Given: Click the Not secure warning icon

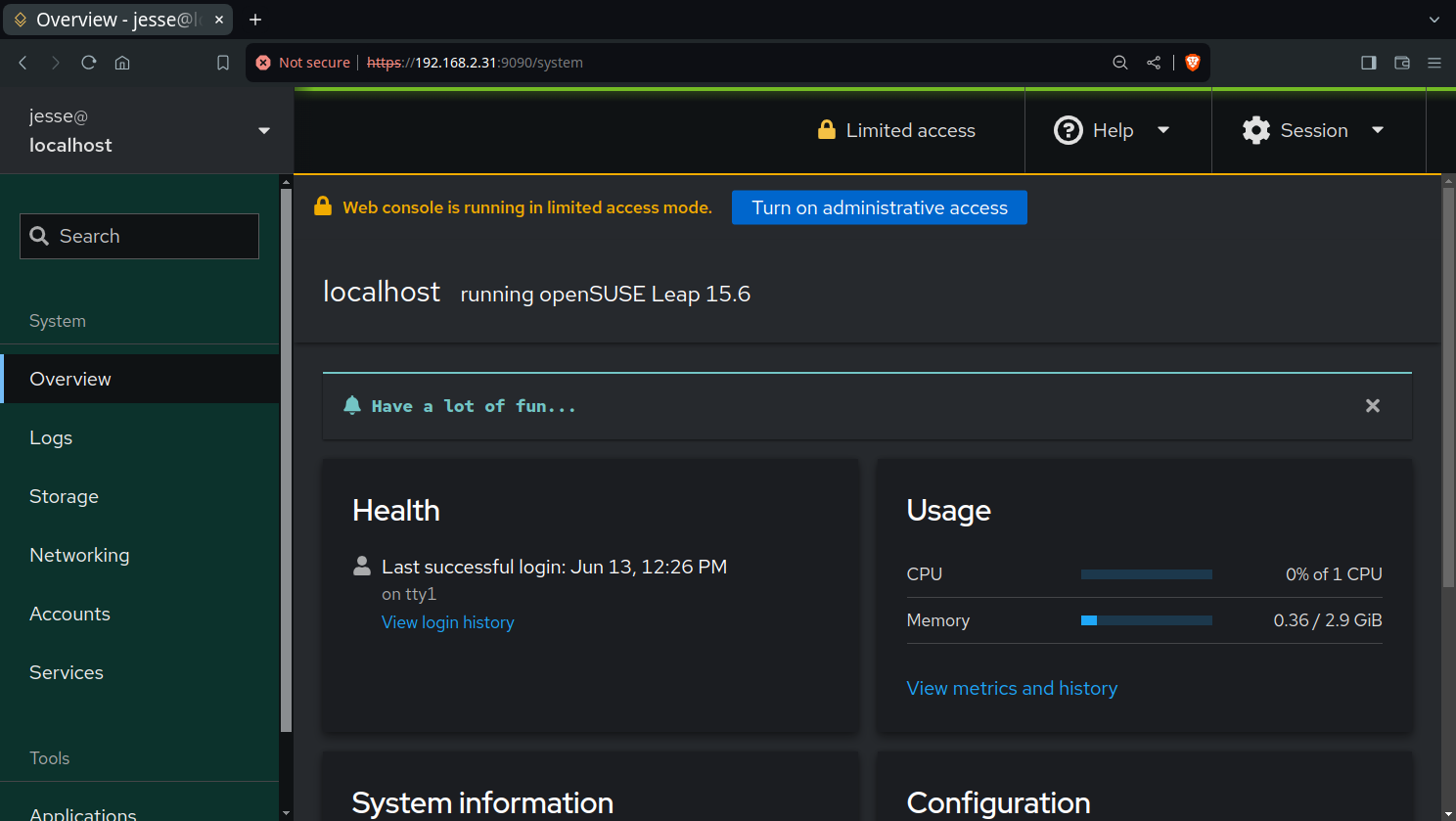Looking at the screenshot, I should [x=263, y=63].
